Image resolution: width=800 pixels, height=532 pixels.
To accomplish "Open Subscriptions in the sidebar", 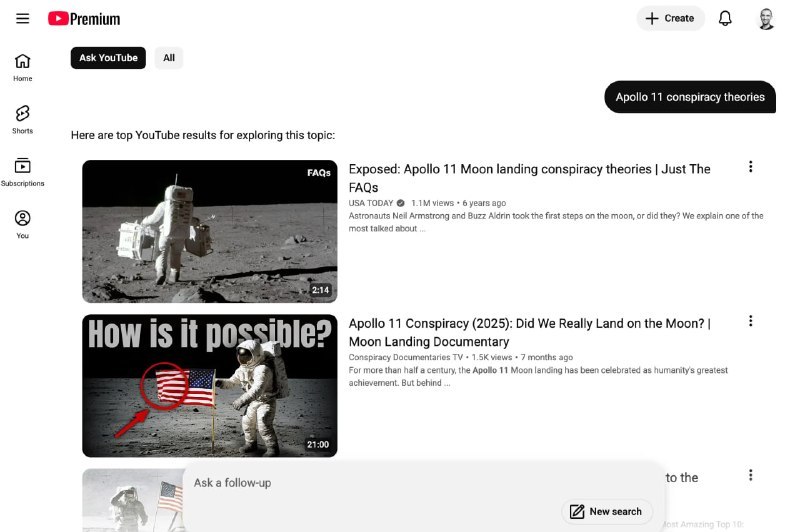I will point(22,172).
